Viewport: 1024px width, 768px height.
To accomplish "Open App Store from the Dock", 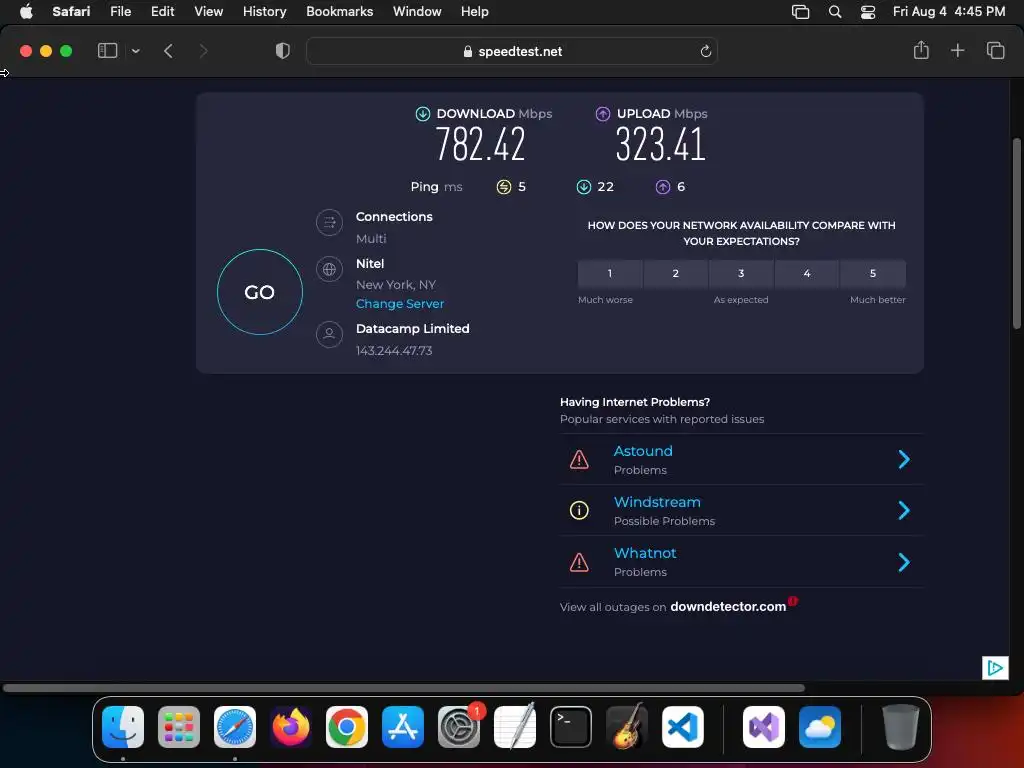I will (403, 727).
